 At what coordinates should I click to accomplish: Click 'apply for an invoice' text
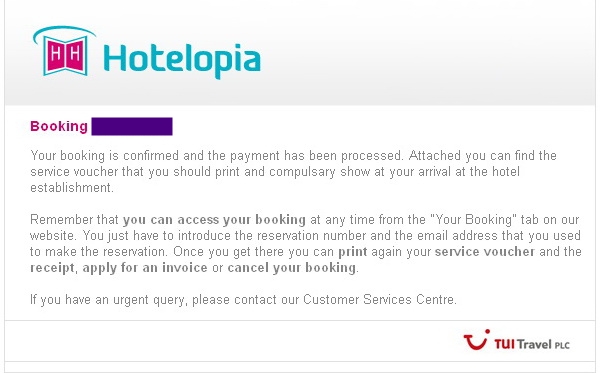coord(145,268)
